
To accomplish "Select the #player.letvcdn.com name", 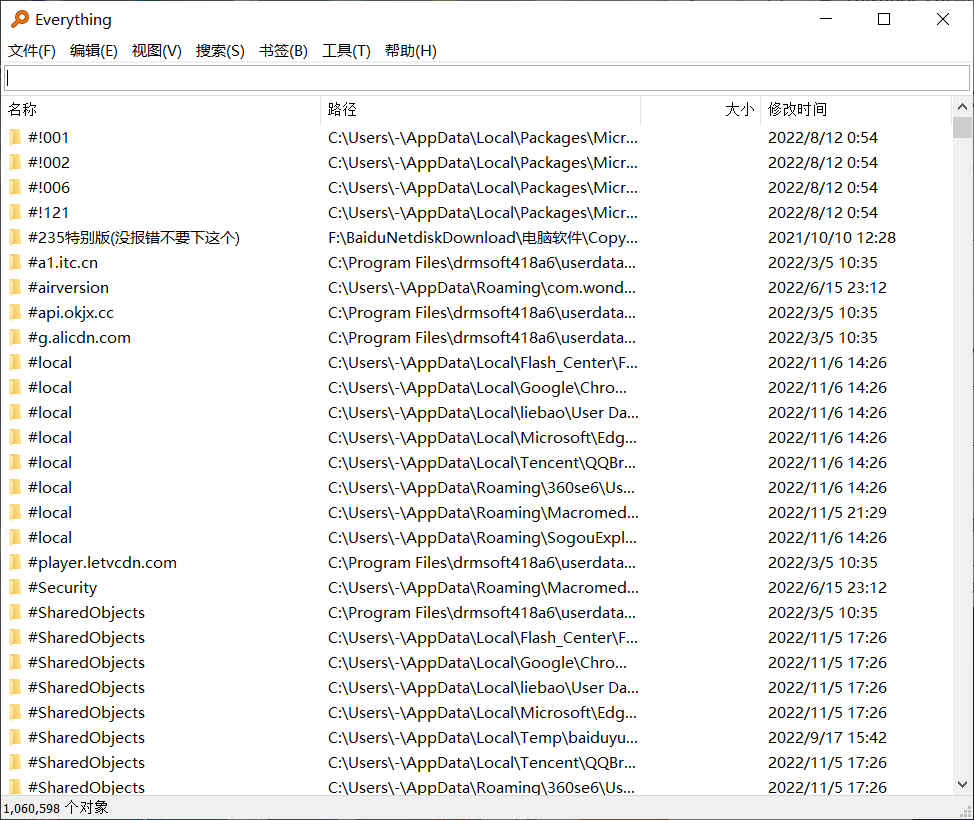I will coord(102,562).
